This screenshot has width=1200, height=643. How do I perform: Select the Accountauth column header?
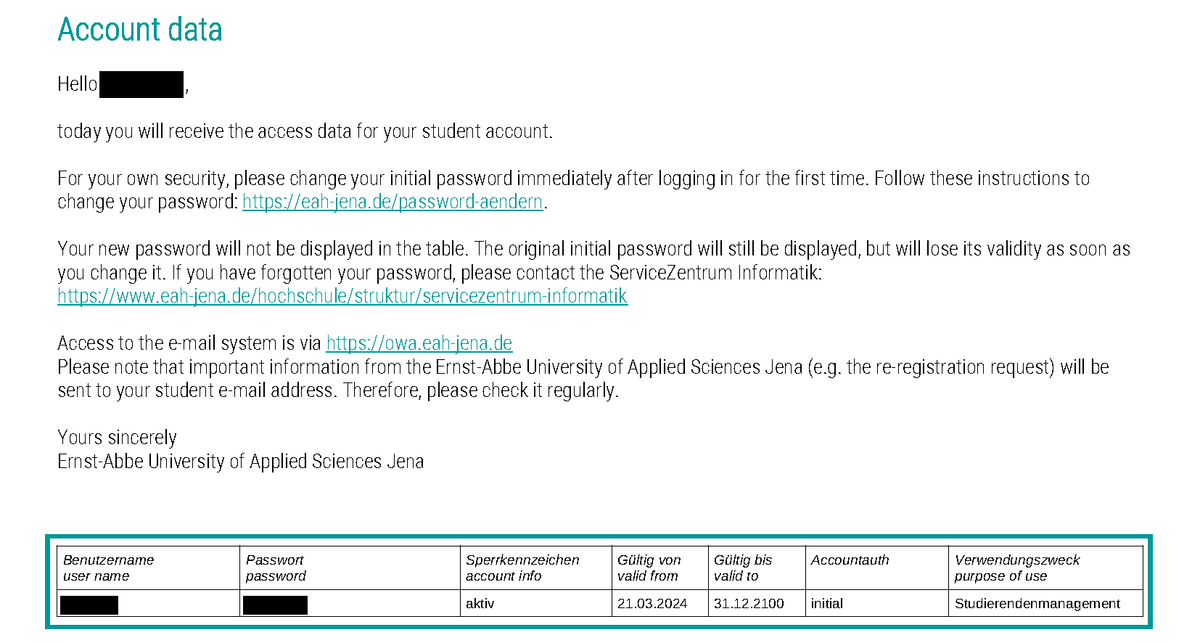coord(876,568)
